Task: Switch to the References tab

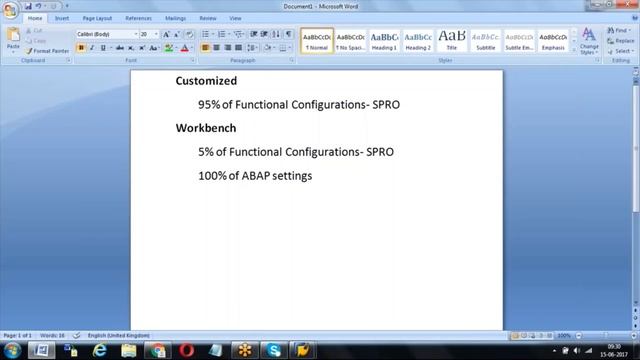Action: 138,18
